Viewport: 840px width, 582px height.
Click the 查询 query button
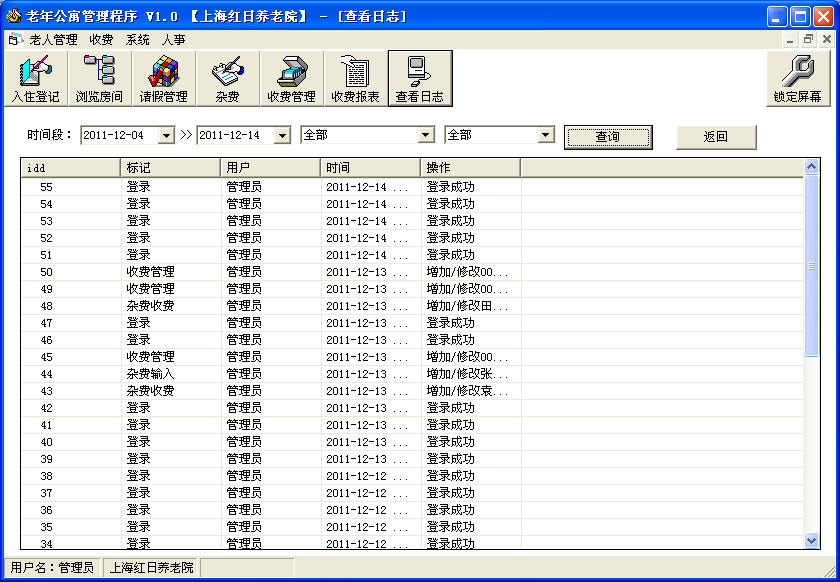(608, 137)
